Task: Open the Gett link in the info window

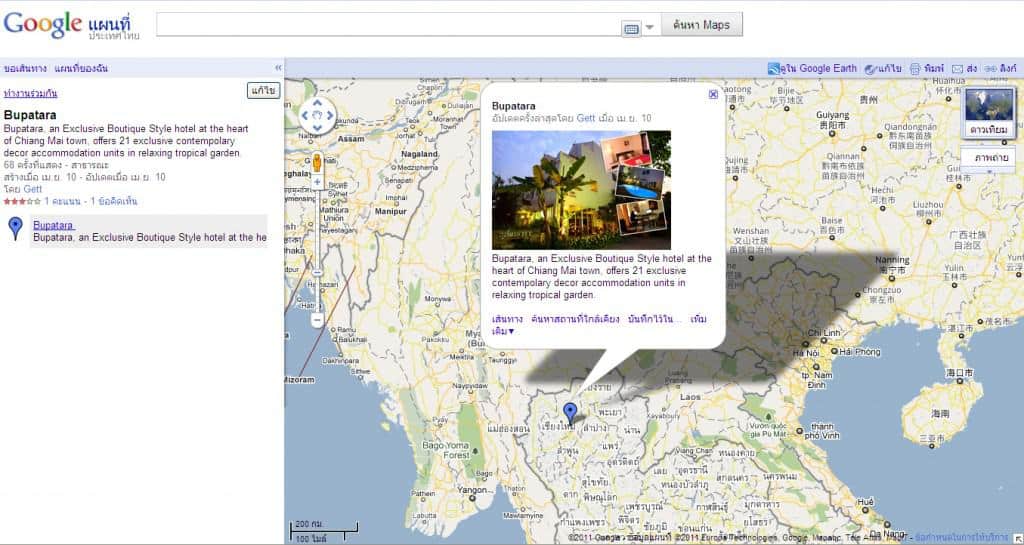Action: [x=586, y=118]
